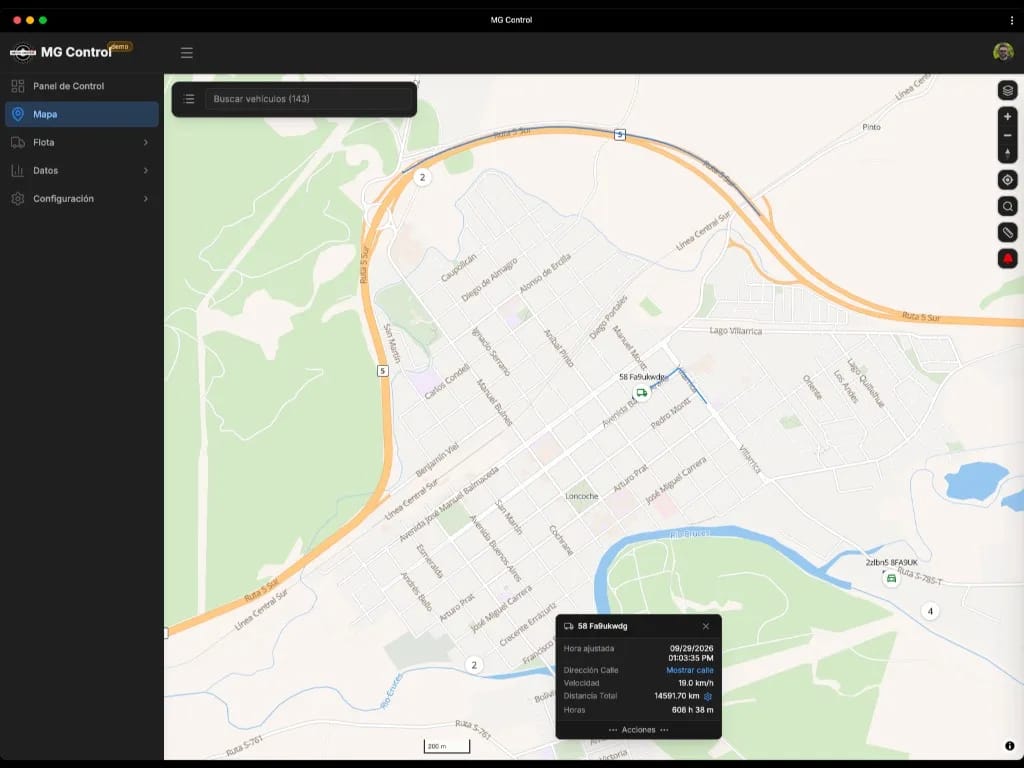Click the Lago Villarrica street label

[x=735, y=331]
